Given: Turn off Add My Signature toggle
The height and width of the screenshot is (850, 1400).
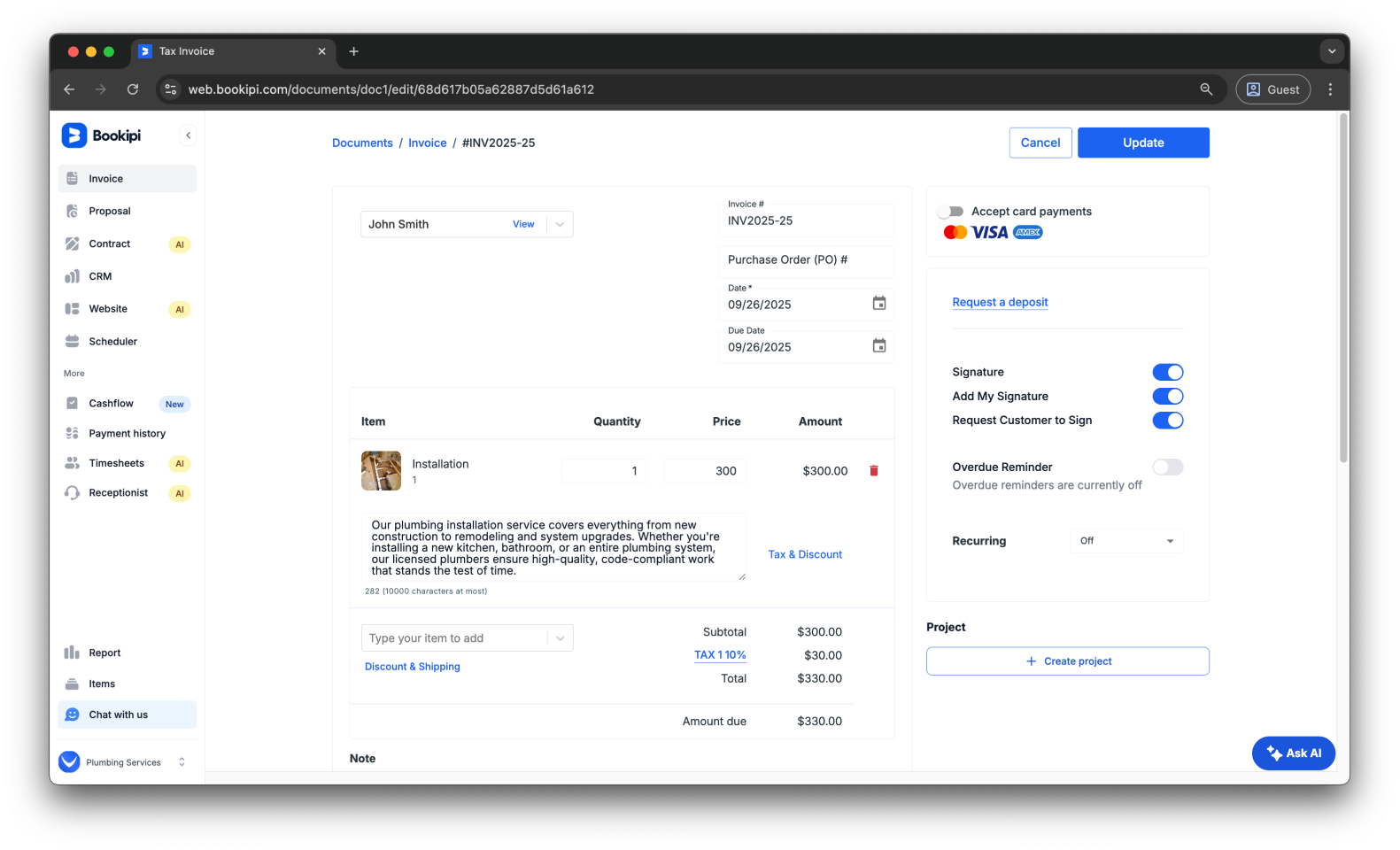Looking at the screenshot, I should [1168, 396].
